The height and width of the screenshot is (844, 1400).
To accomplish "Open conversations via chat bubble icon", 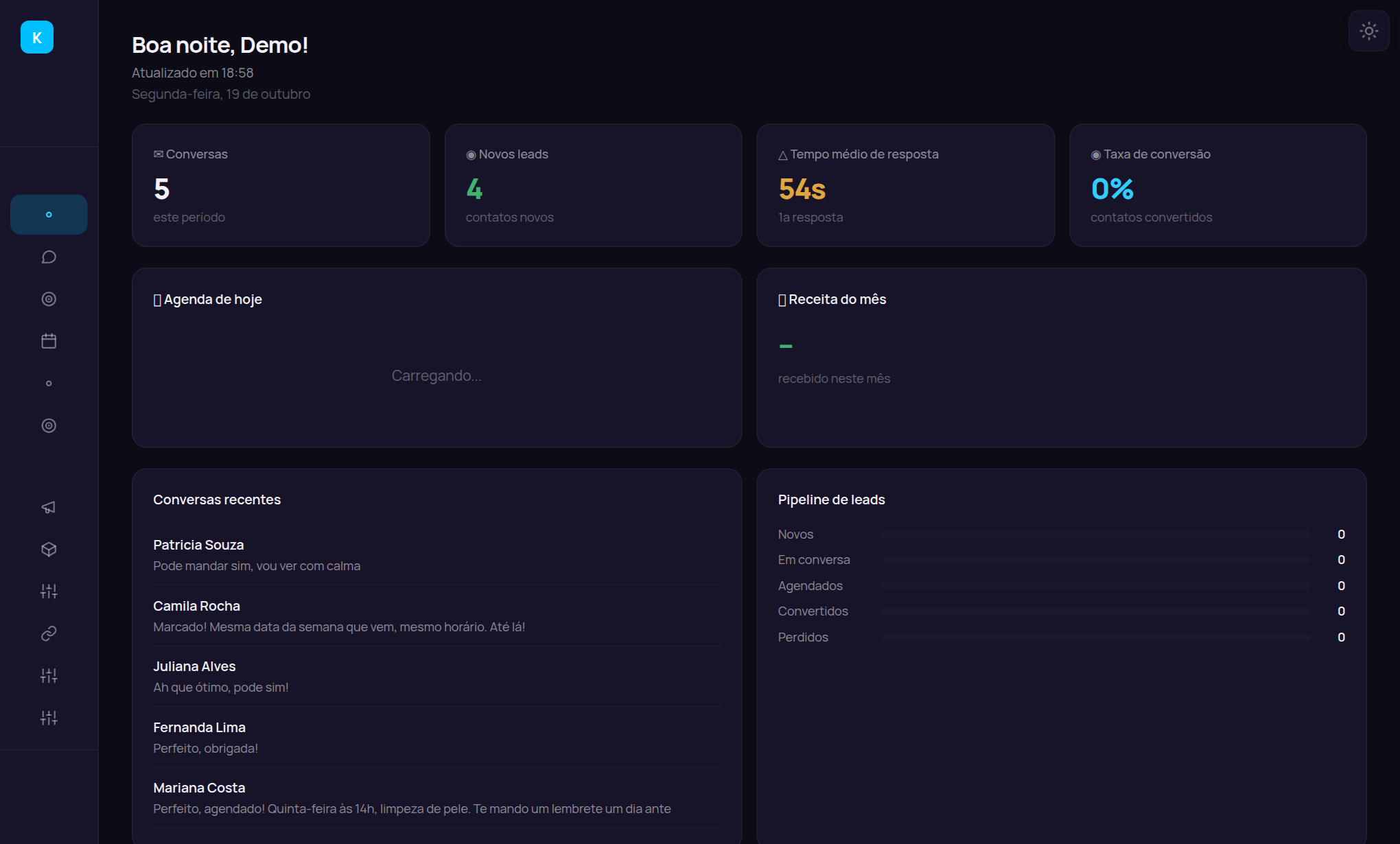I will click(x=49, y=257).
